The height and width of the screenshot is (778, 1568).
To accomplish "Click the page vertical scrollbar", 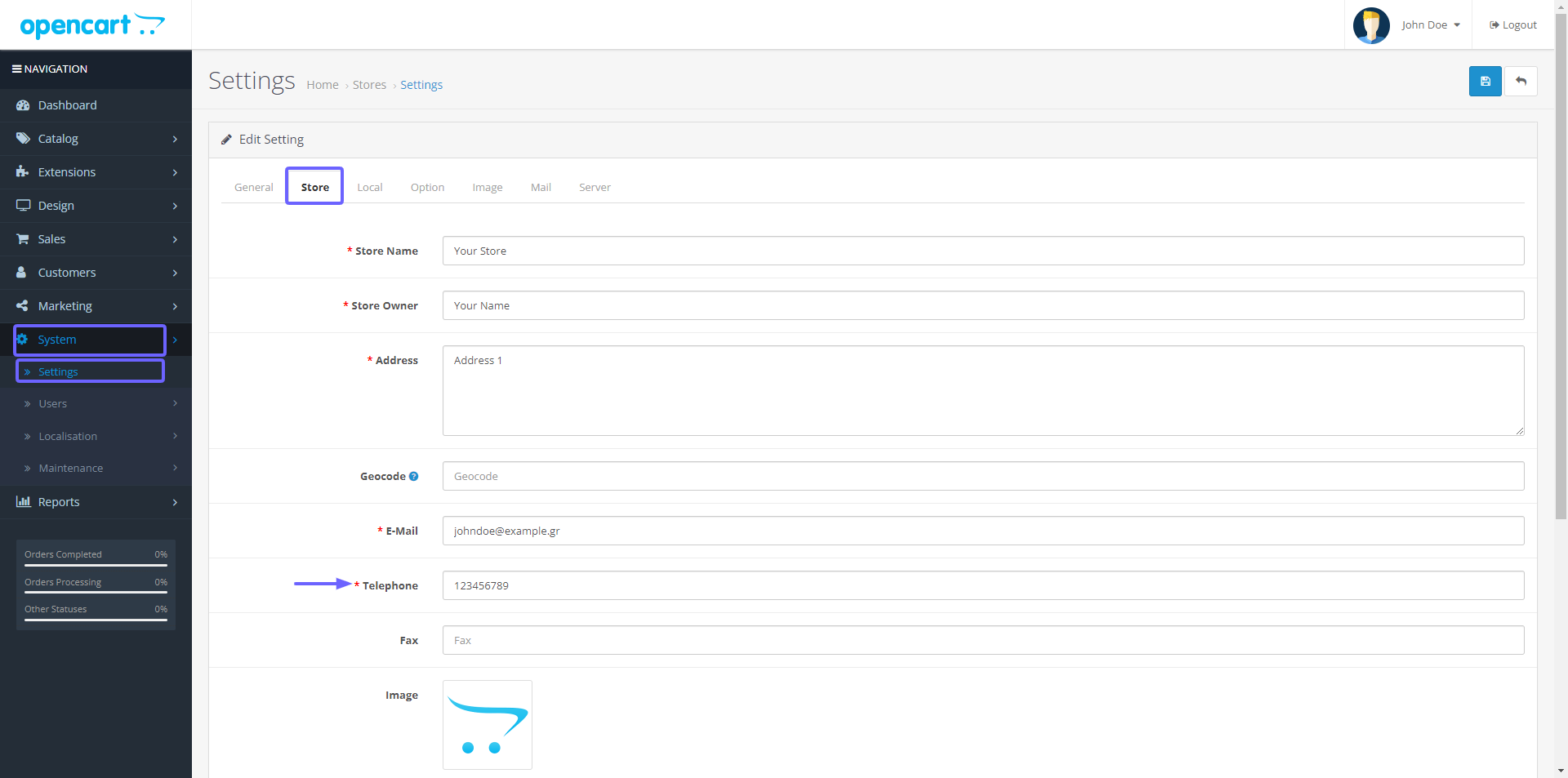I will pos(1561,265).
